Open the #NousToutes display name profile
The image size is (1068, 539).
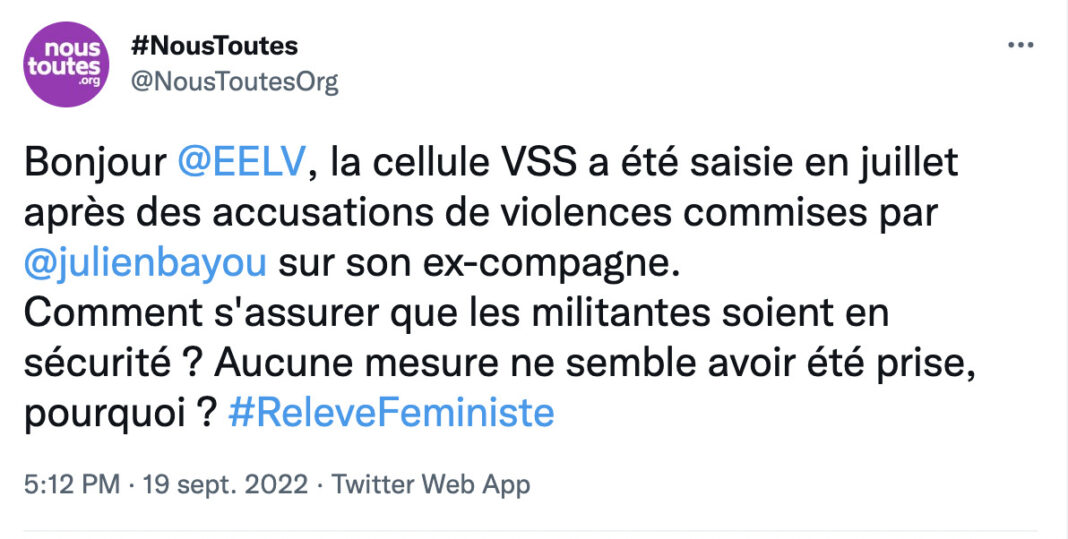click(x=214, y=46)
